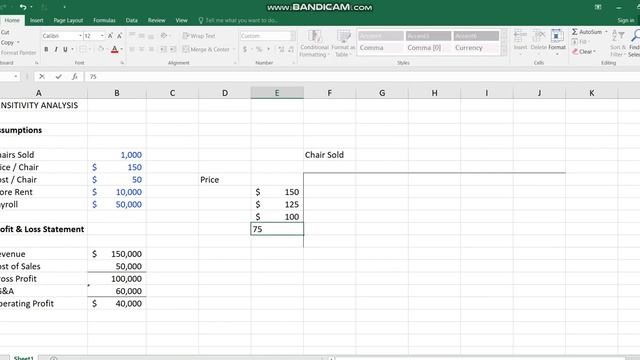Screen dimensions: 640x360
Task: Switch to the Insert tab
Action: pos(36,20)
